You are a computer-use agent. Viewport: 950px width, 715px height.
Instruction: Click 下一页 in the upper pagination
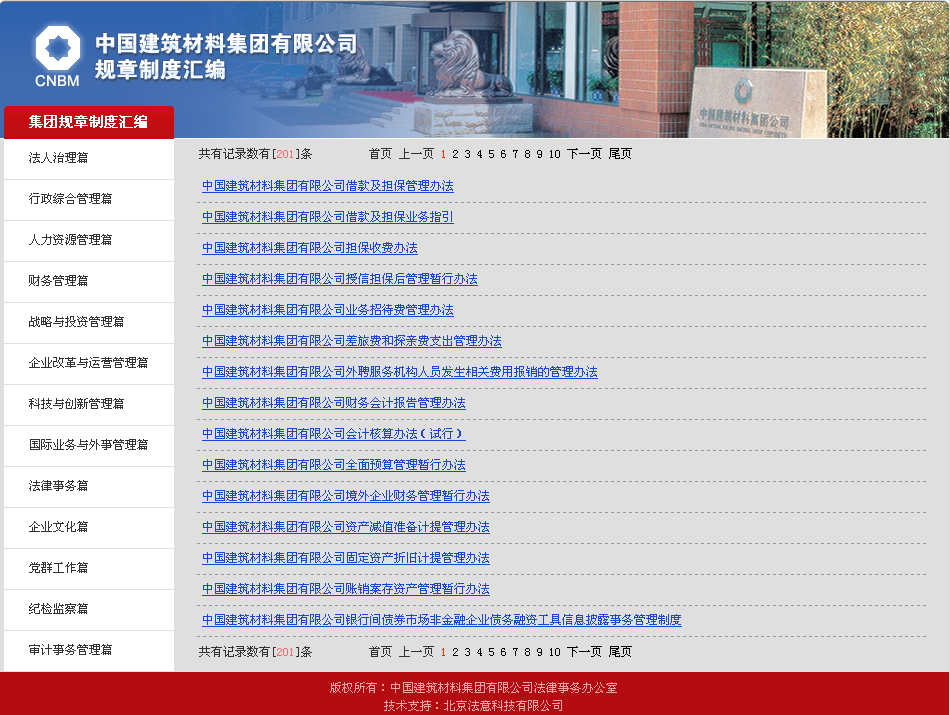(x=585, y=154)
